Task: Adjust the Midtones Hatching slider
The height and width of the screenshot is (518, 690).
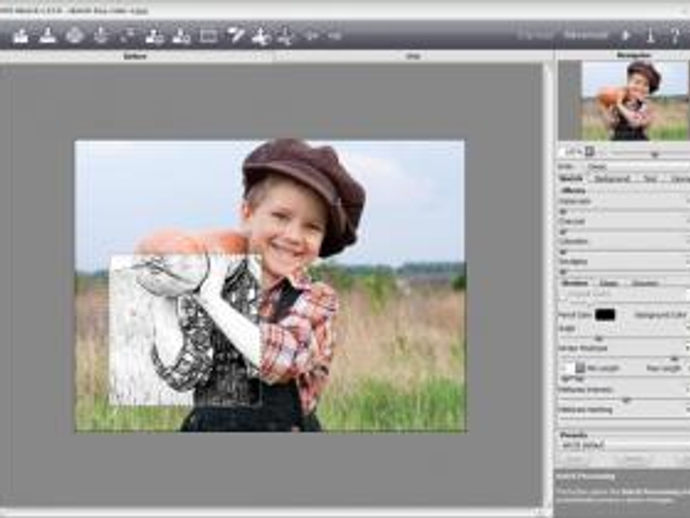Action: (624, 420)
